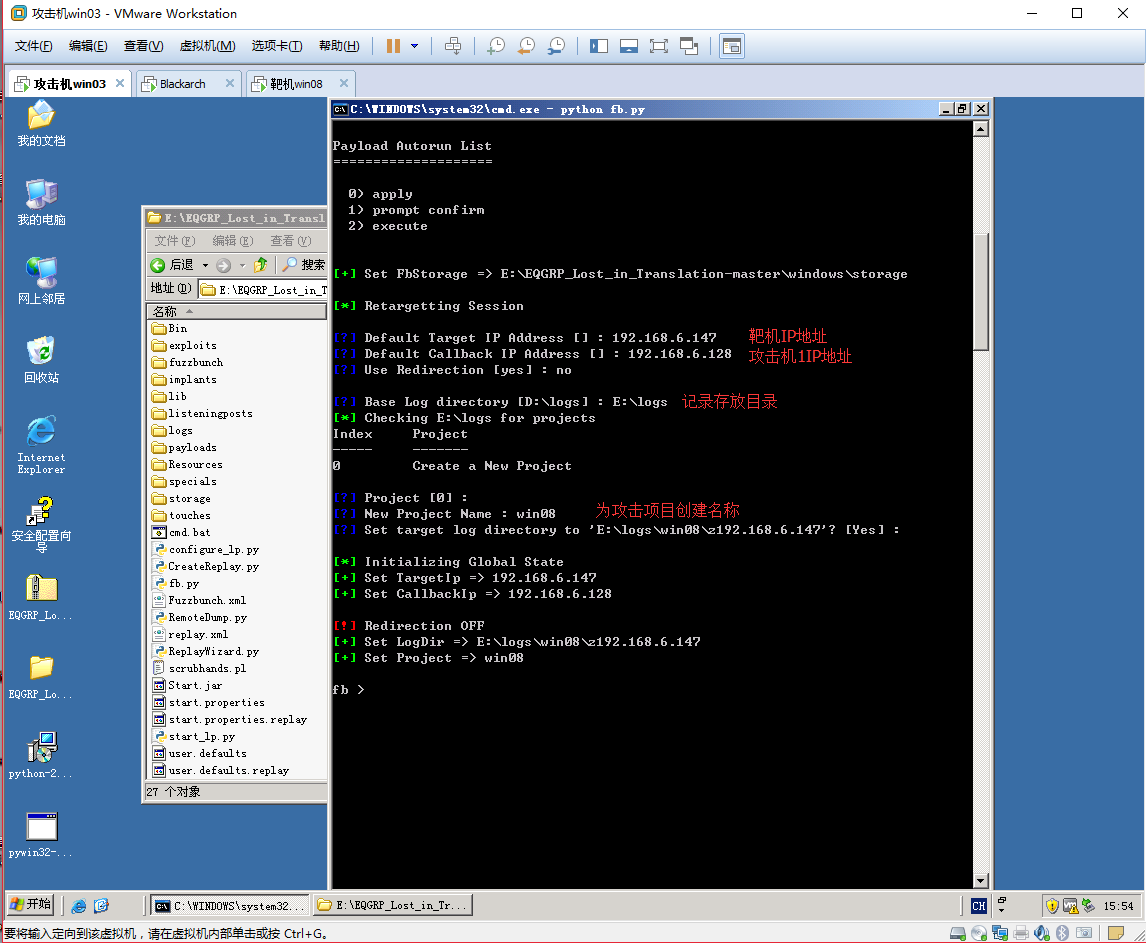The height and width of the screenshot is (943, 1146).
Task: Select the user.defaults file
Action: pos(200,754)
